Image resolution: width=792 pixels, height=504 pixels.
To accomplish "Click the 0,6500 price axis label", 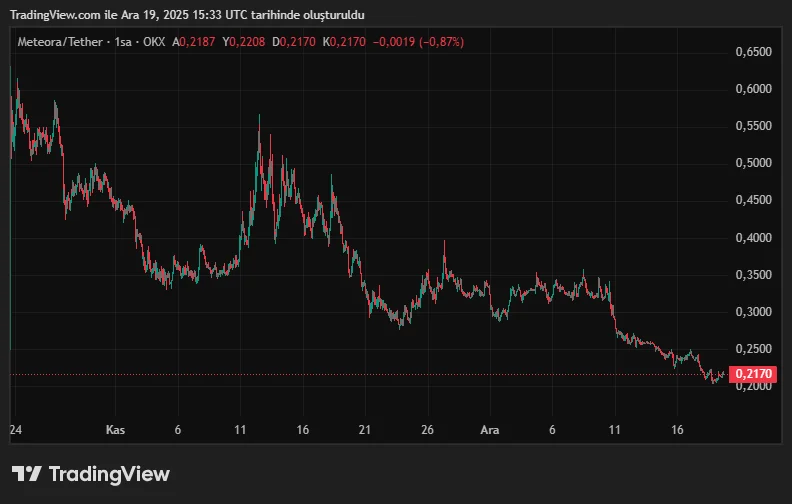I will (753, 51).
